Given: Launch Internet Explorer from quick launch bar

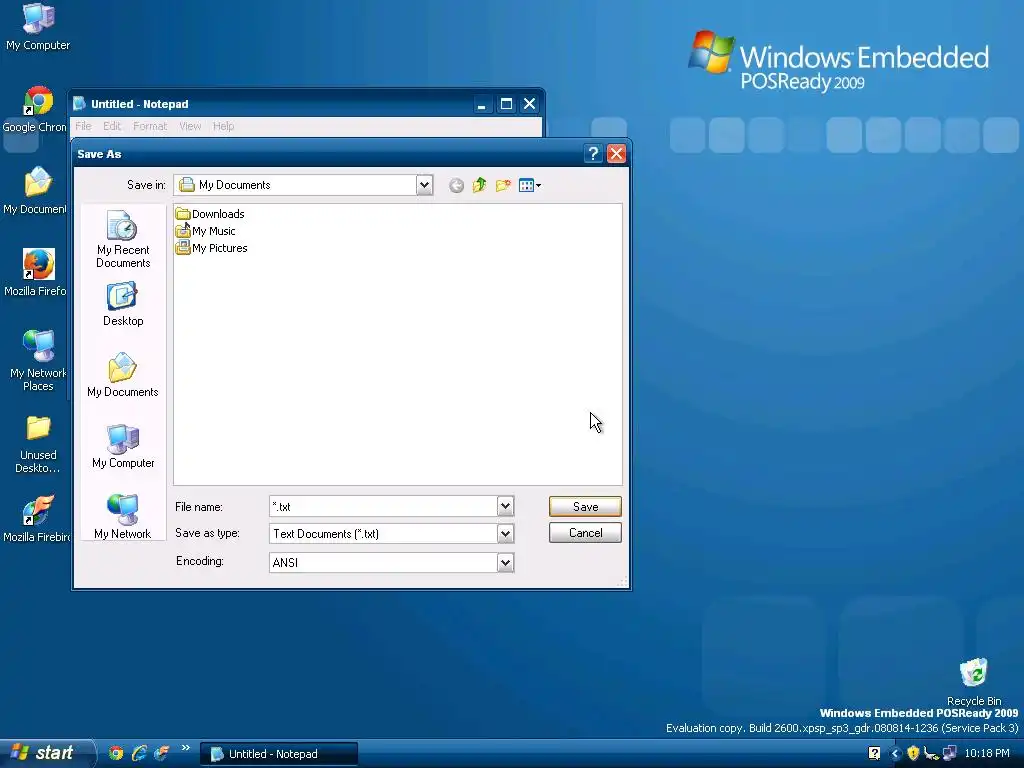Looking at the screenshot, I should click(138, 753).
